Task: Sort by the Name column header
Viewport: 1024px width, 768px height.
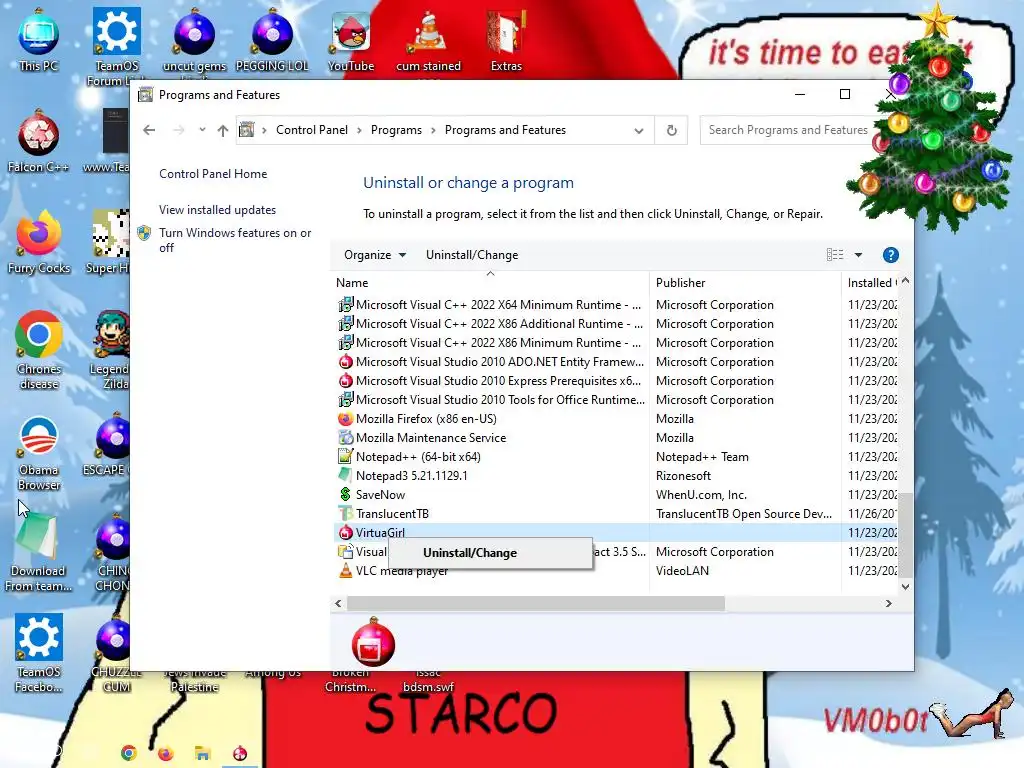Action: (x=490, y=283)
